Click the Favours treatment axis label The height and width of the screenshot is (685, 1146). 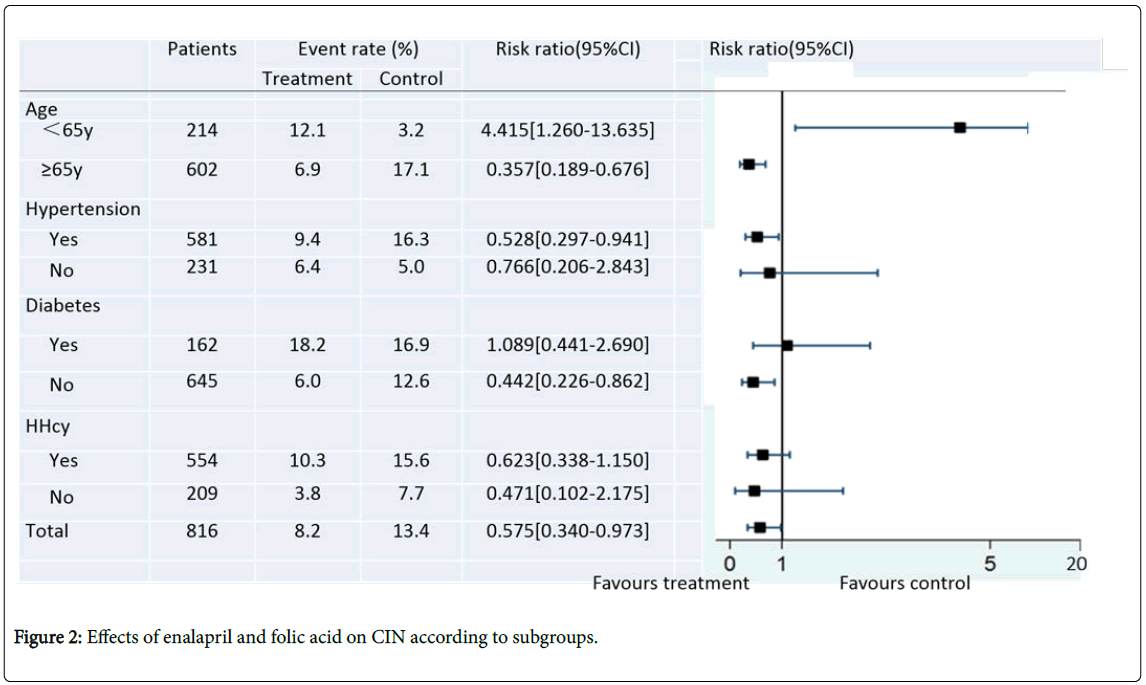pyautogui.click(x=671, y=583)
